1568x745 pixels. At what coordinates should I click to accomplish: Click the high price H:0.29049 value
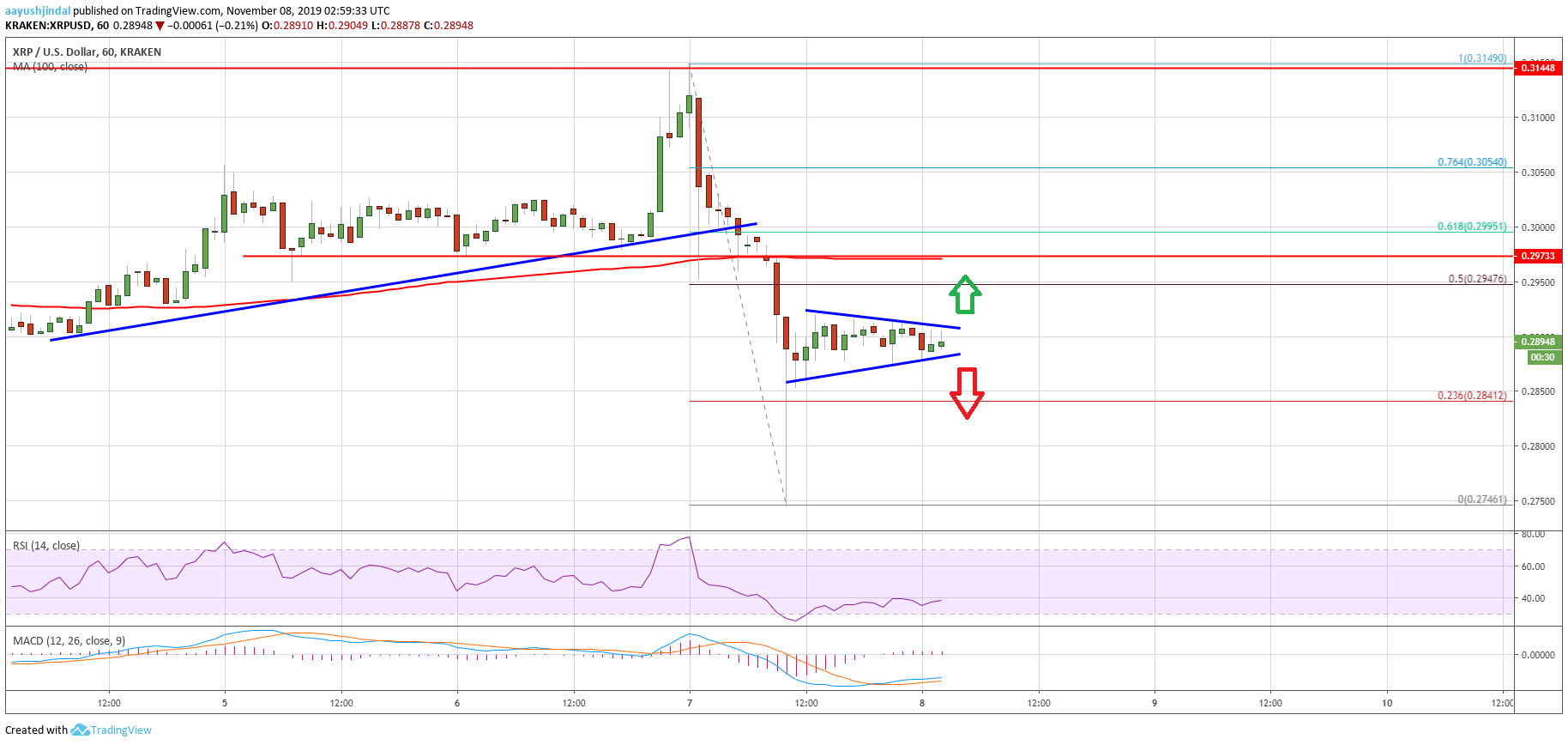click(342, 26)
